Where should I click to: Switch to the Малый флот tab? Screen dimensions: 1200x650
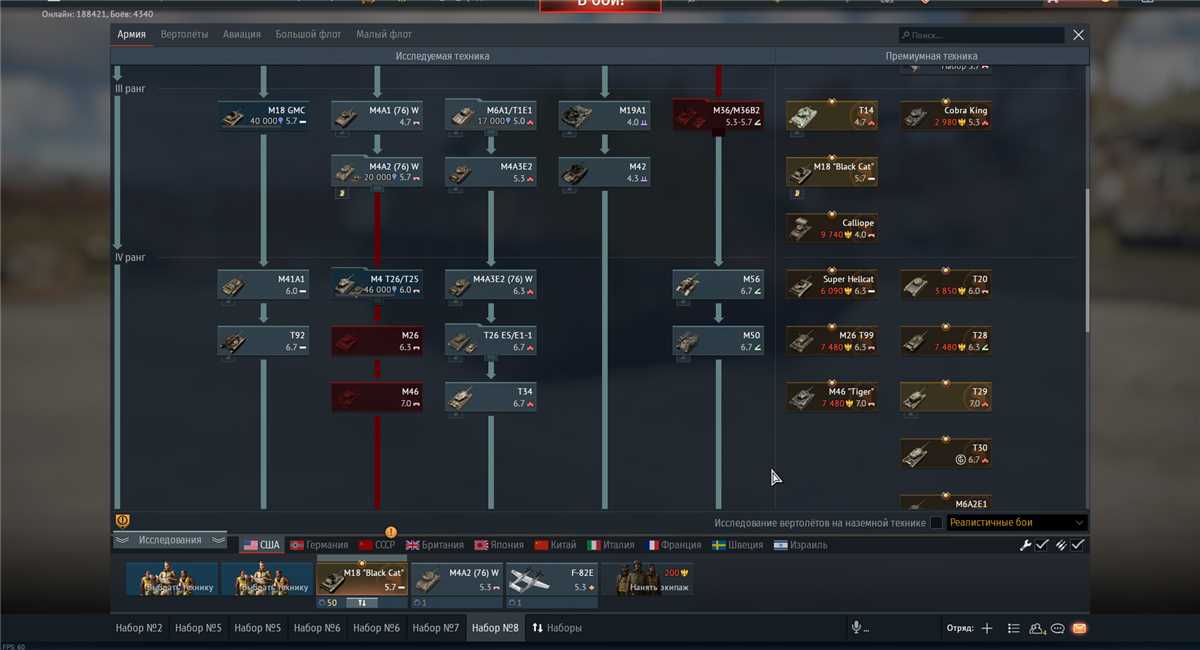coord(384,35)
